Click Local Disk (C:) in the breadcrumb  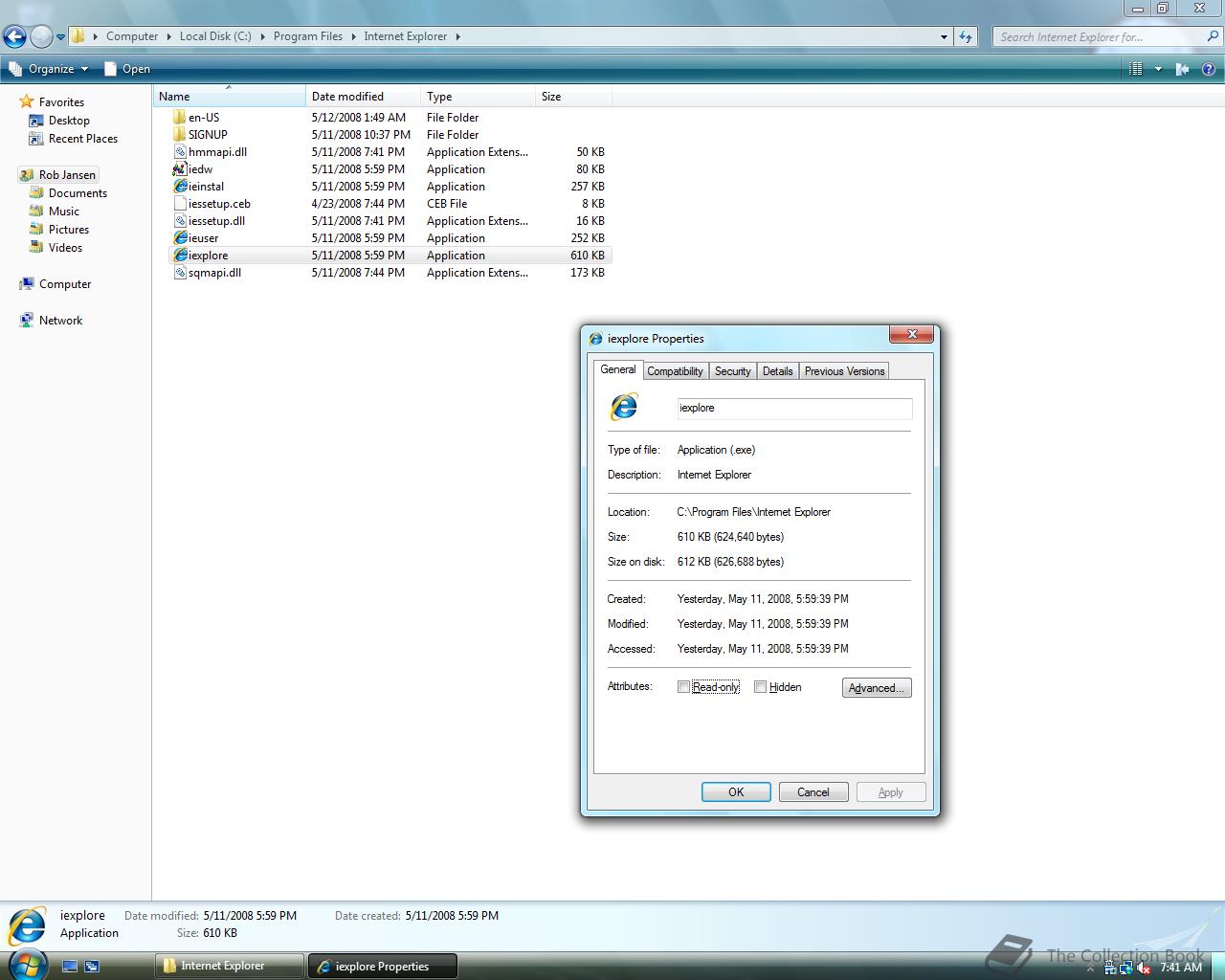(x=215, y=36)
